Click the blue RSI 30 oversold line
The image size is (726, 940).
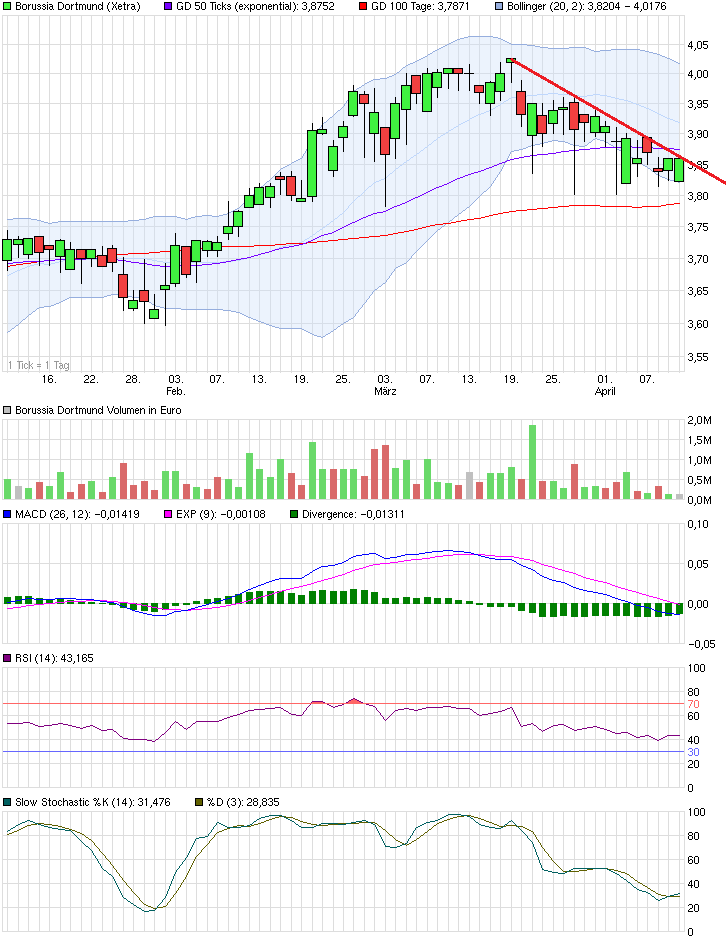[x=343, y=752]
